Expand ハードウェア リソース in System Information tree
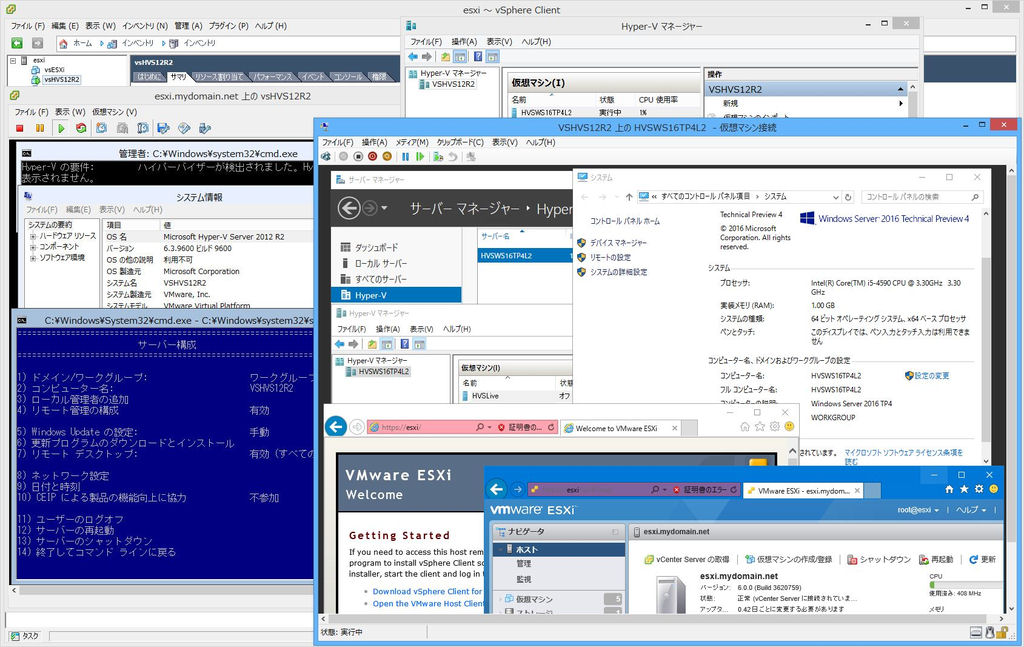The height and width of the screenshot is (647, 1024). click(33, 236)
